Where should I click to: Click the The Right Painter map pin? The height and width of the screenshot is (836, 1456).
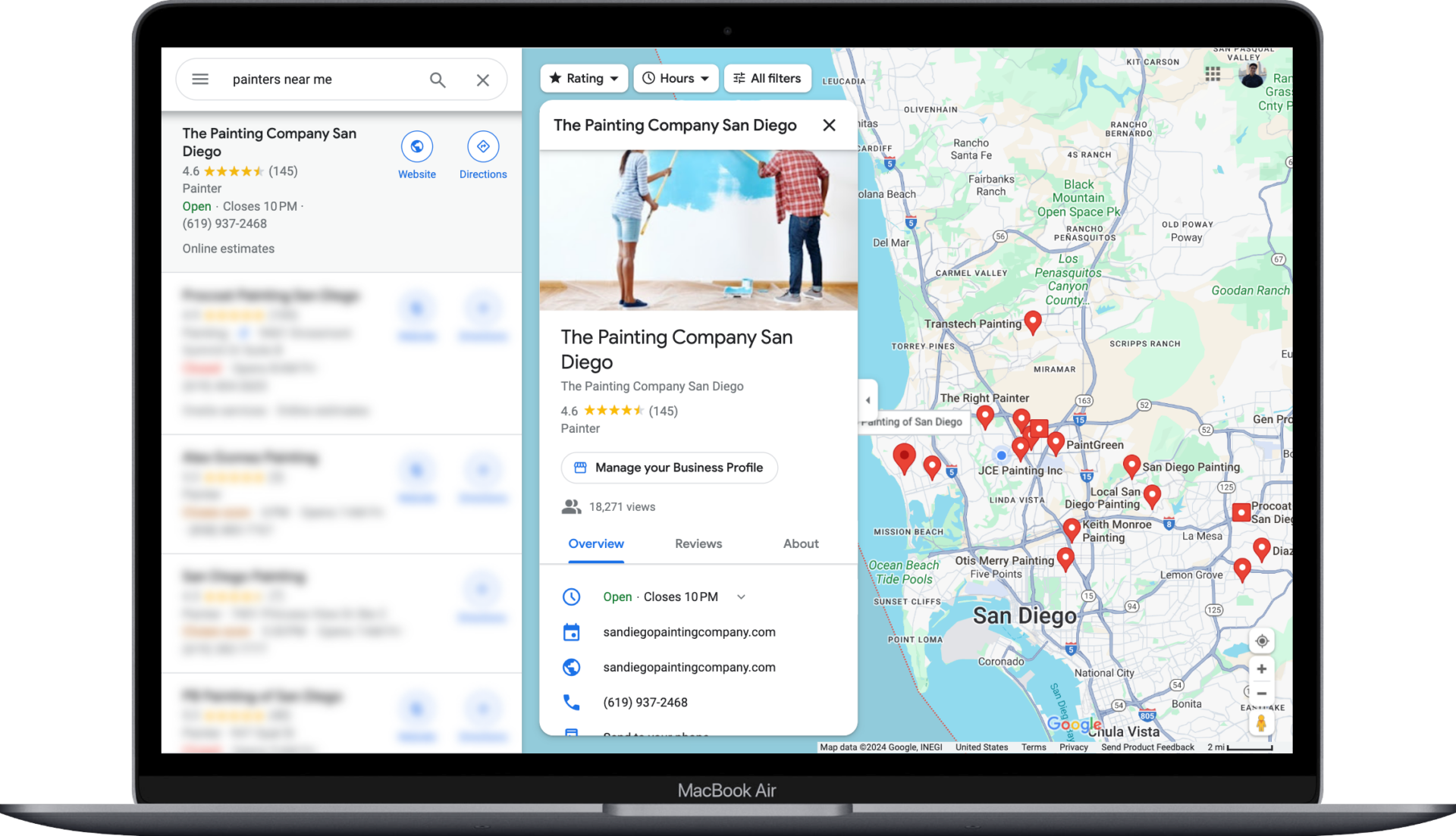coord(985,417)
